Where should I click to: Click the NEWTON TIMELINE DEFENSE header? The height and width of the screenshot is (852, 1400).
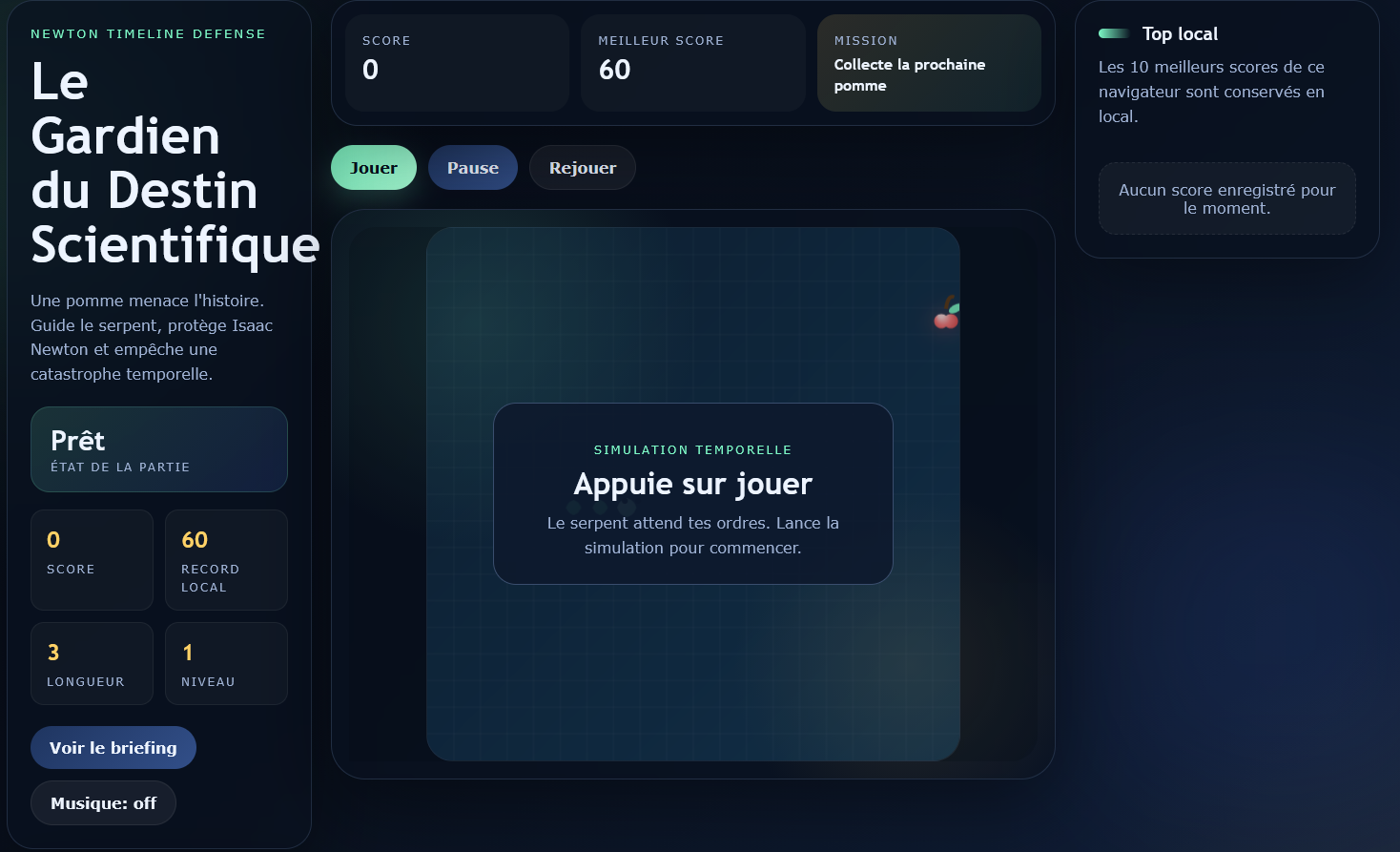pos(148,33)
